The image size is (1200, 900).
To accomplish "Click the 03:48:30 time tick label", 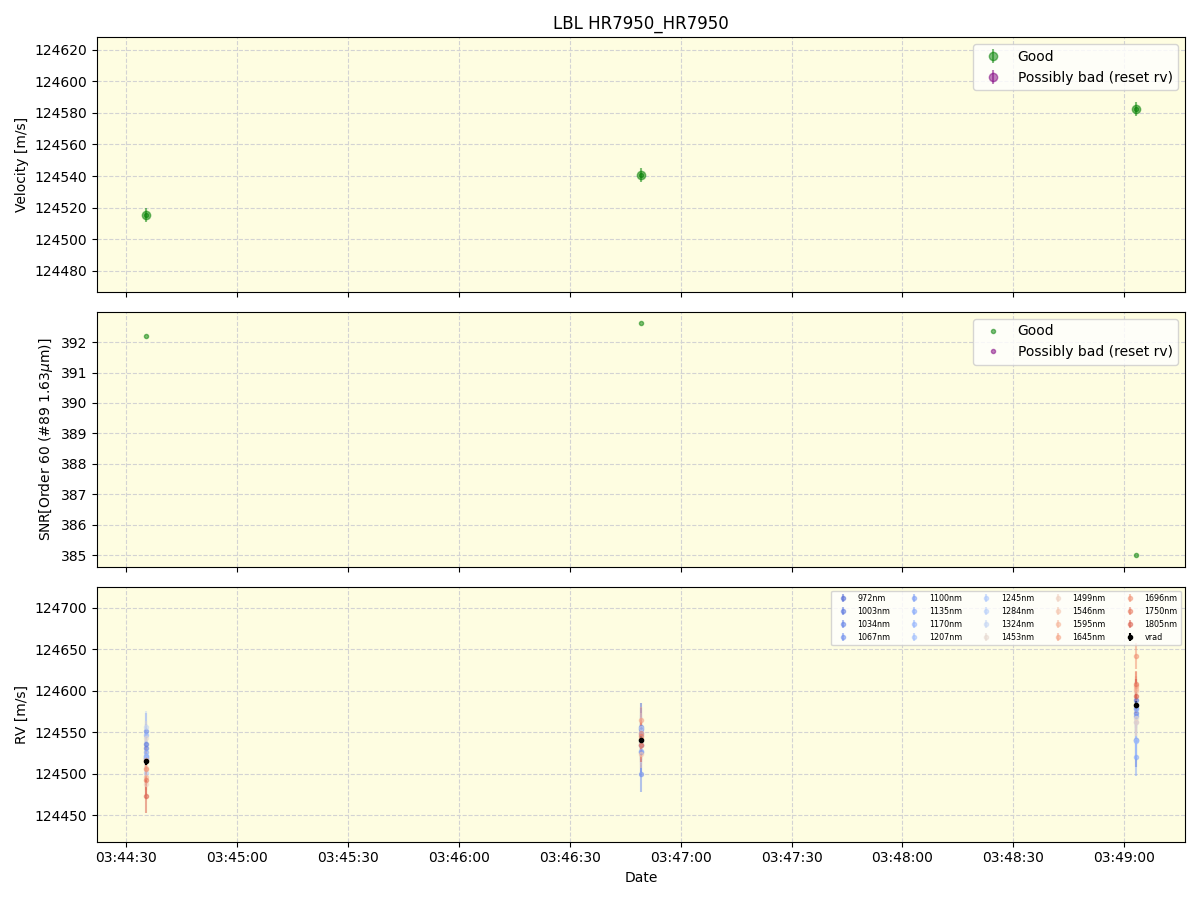I will pos(1013,857).
